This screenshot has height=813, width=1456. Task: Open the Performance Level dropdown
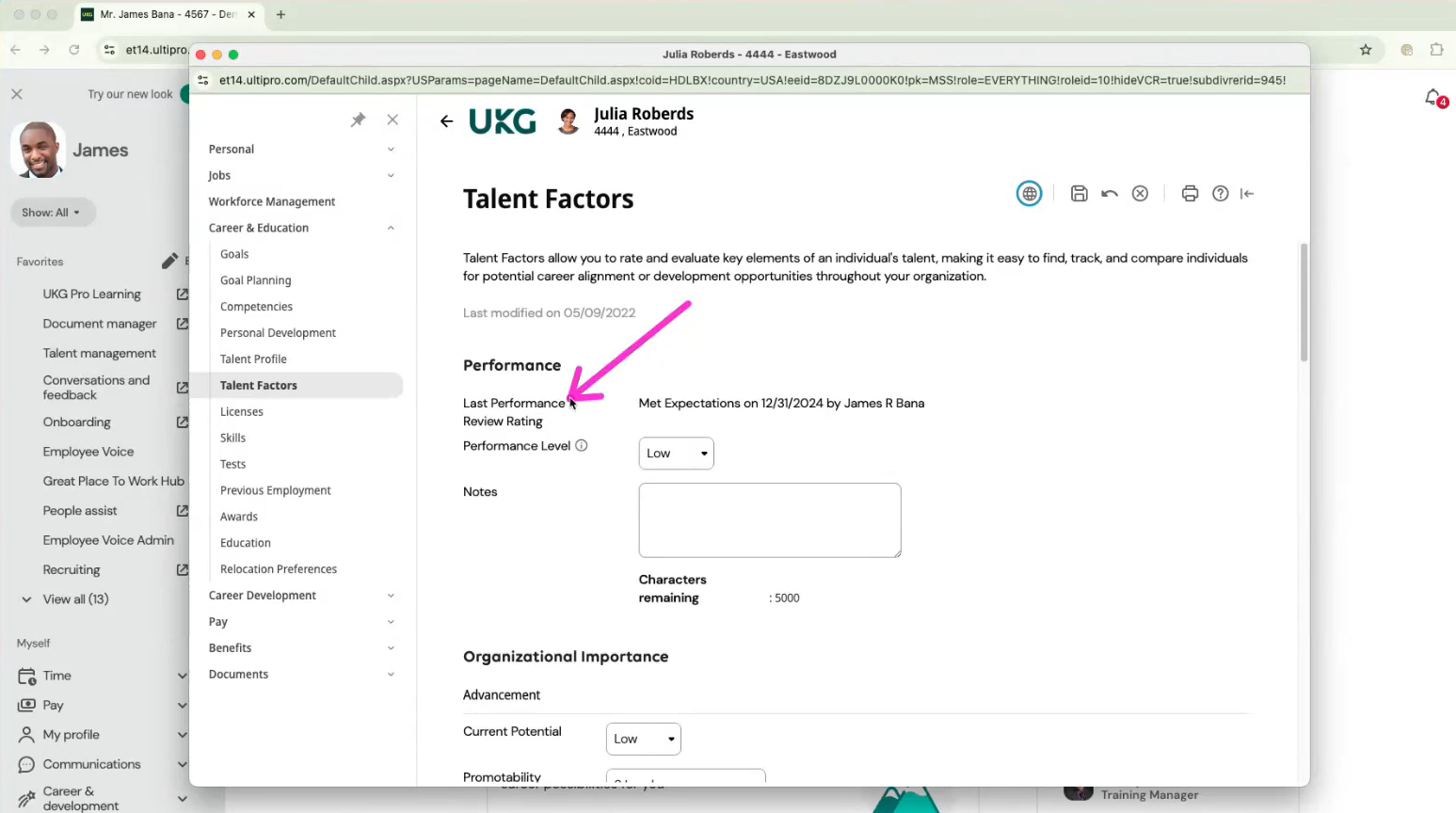676,454
